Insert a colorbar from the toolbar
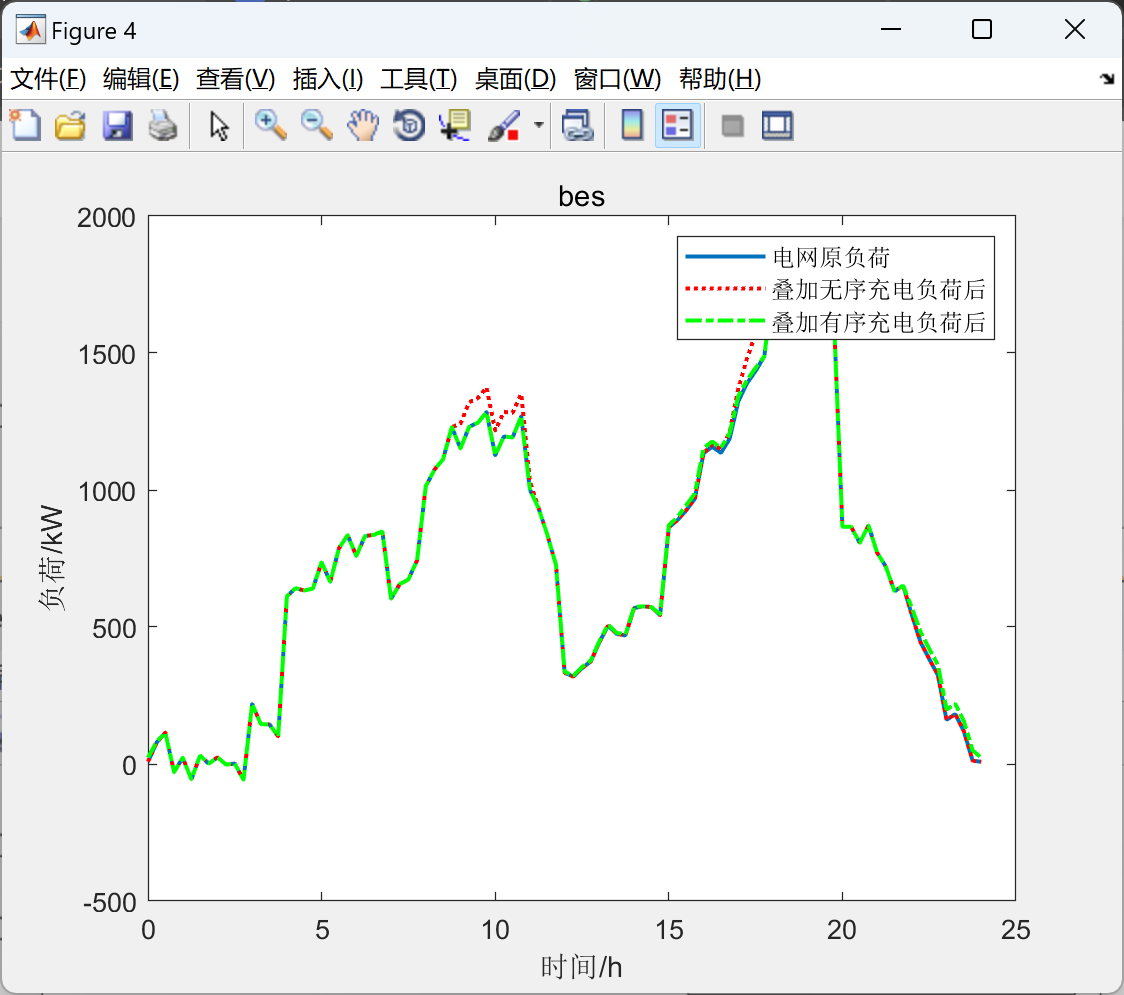The height and width of the screenshot is (995, 1124). [632, 126]
